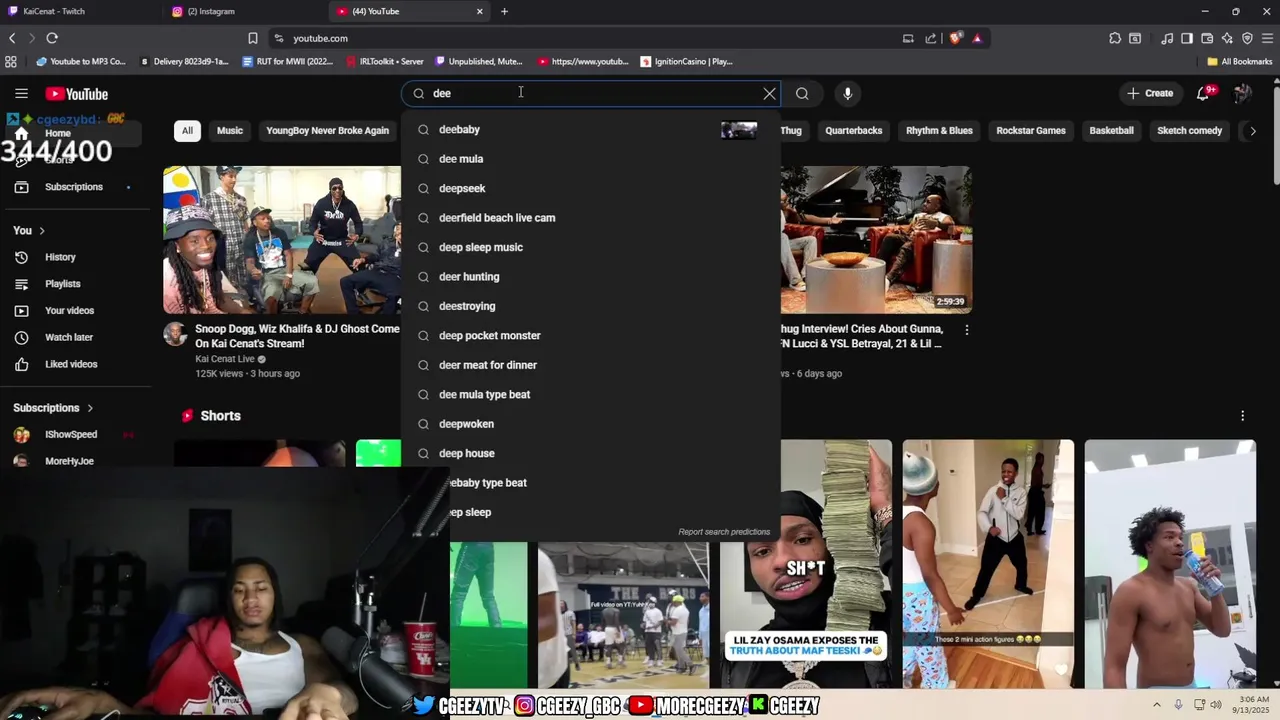Clear the search box with the X
This screenshot has width=1280, height=720.
pyautogui.click(x=769, y=94)
